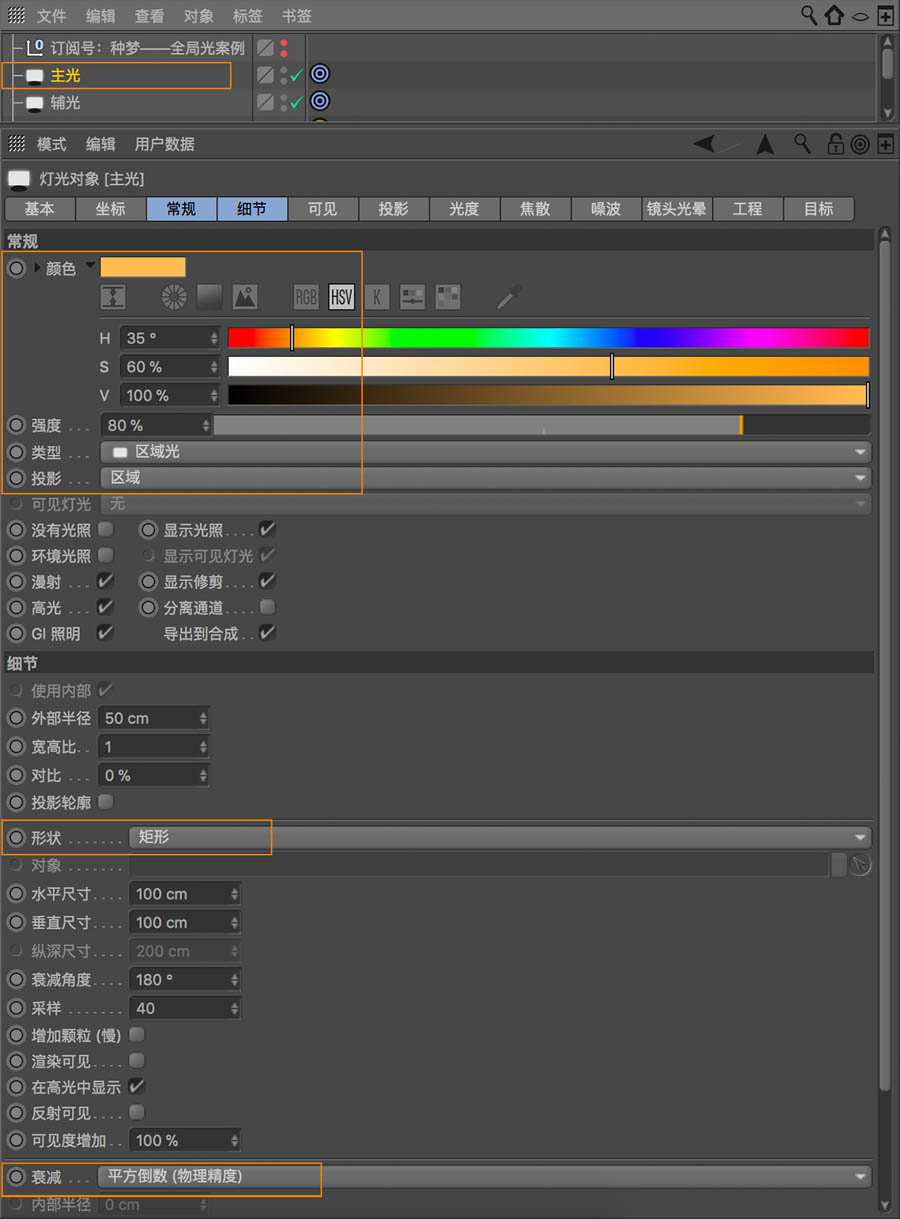The image size is (900, 1219).
Task: Click the target icon beside 主光
Action: coord(319,73)
